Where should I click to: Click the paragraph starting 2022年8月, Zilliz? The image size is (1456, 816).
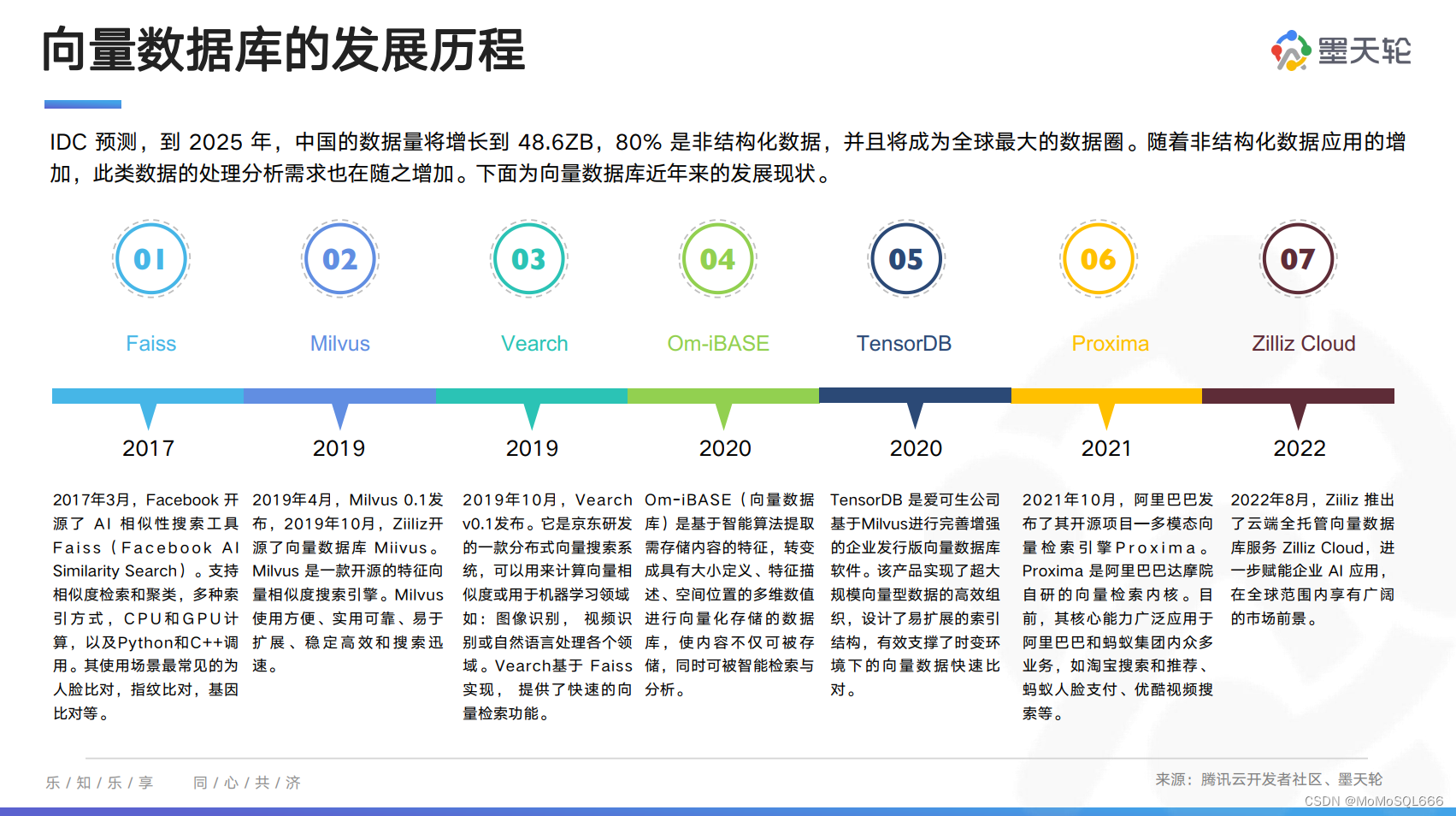point(1312,559)
